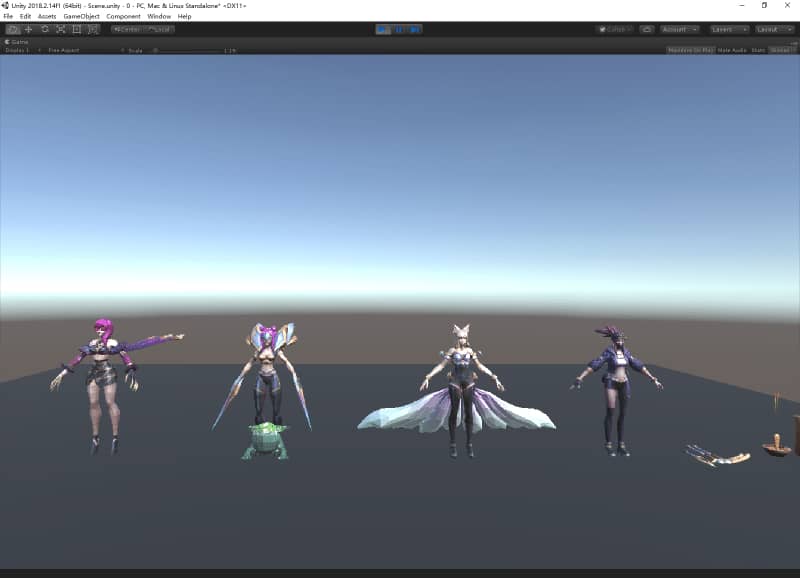
Task: Toggle Mute Audio
Action: coord(733,50)
